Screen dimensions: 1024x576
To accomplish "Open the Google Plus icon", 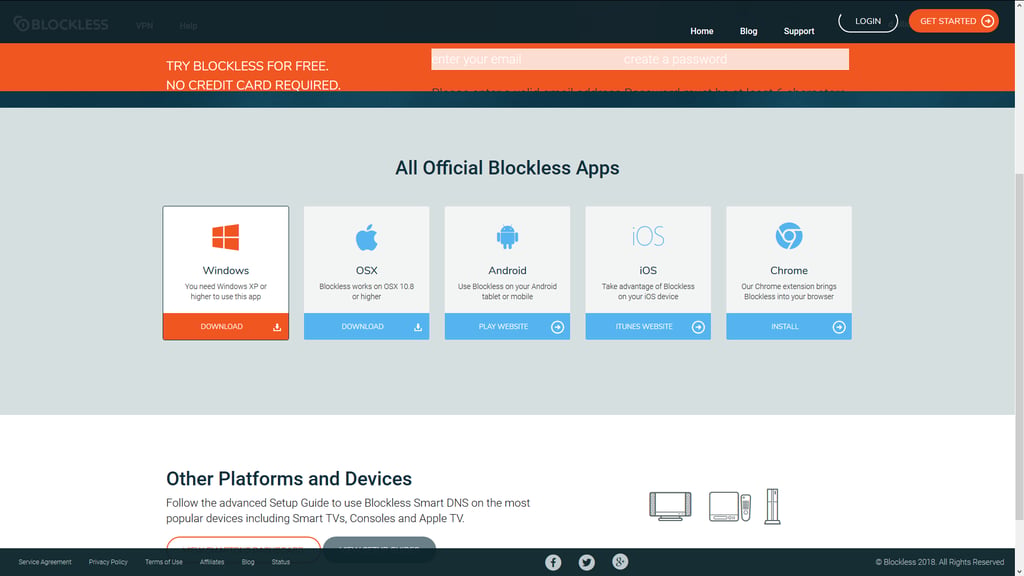I will (620, 562).
